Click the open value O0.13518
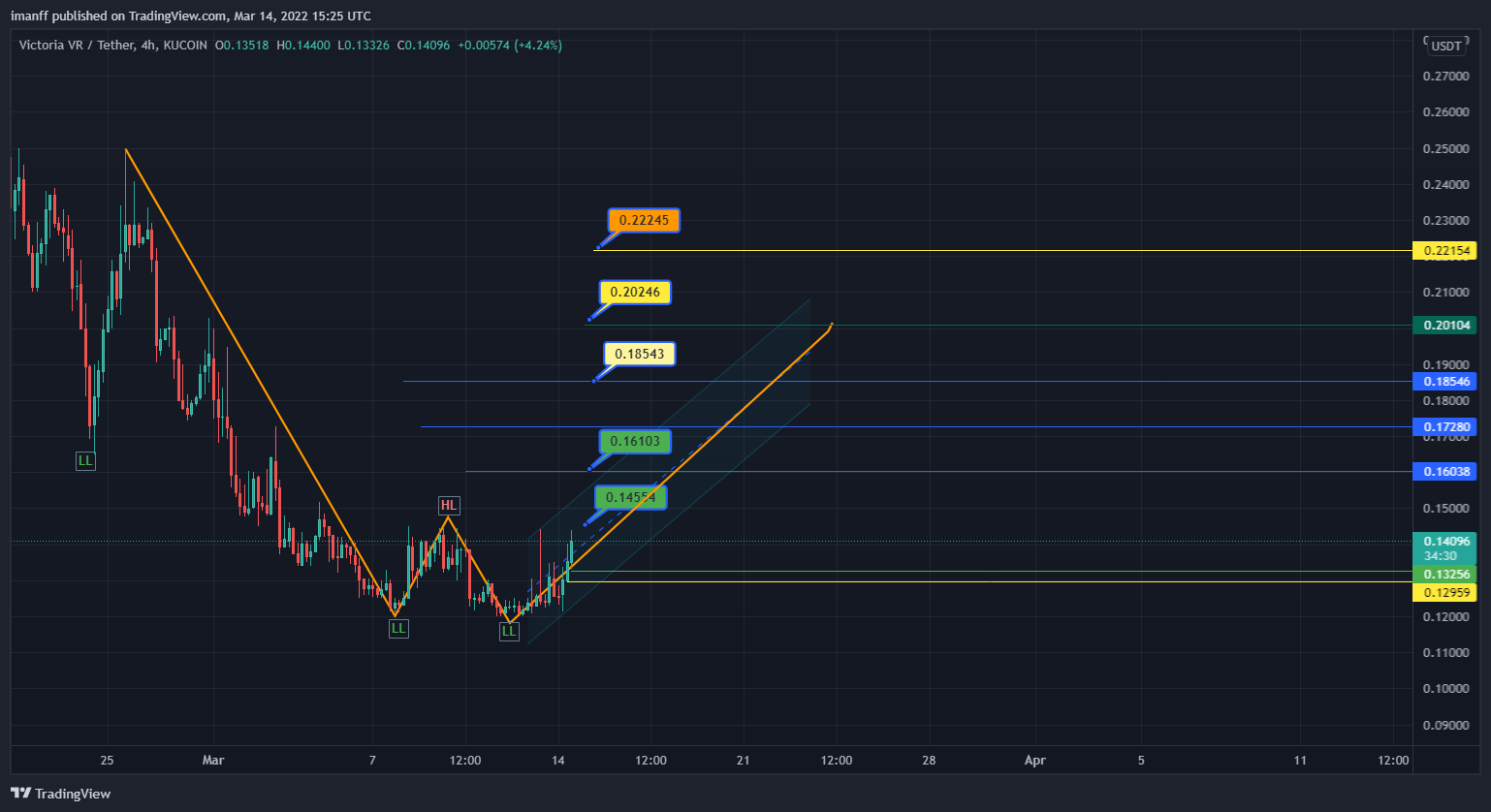This screenshot has height=812, width=1491. coord(242,46)
